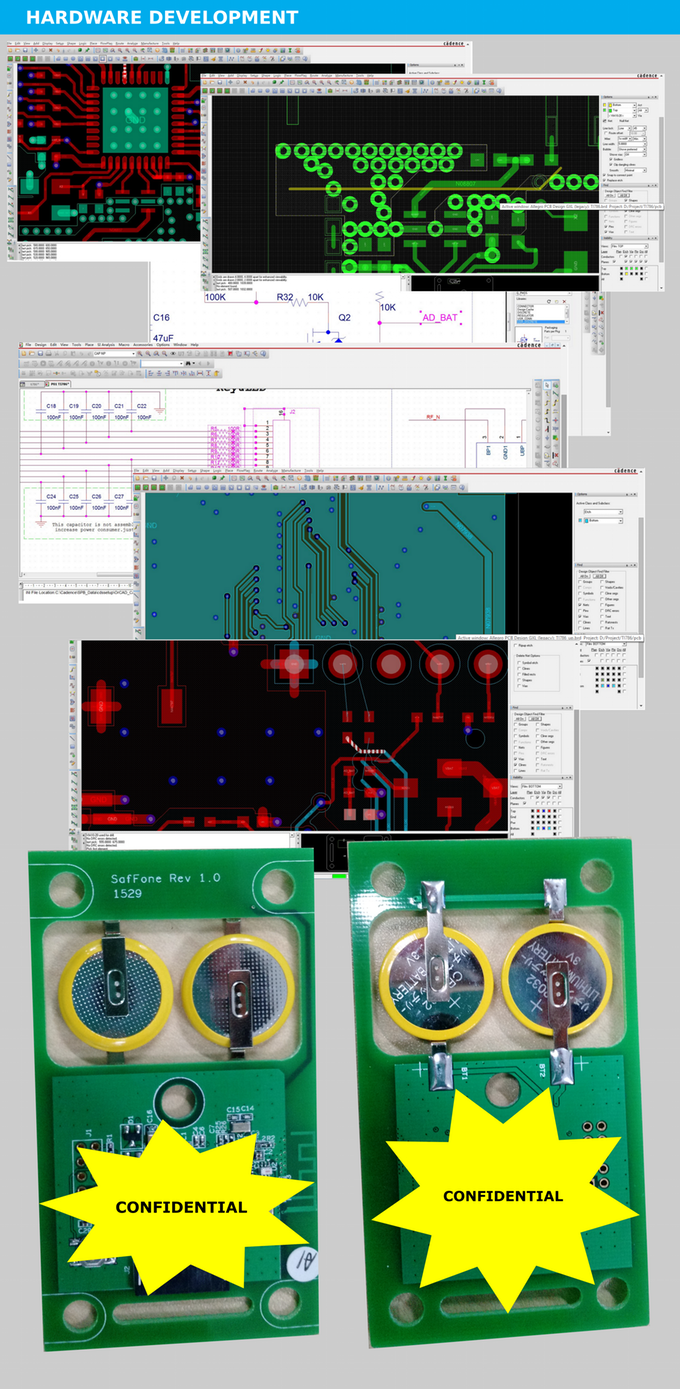Open File: BOTTOM views dropdown in red PCB window
The width and height of the screenshot is (680, 1389).
[542, 786]
